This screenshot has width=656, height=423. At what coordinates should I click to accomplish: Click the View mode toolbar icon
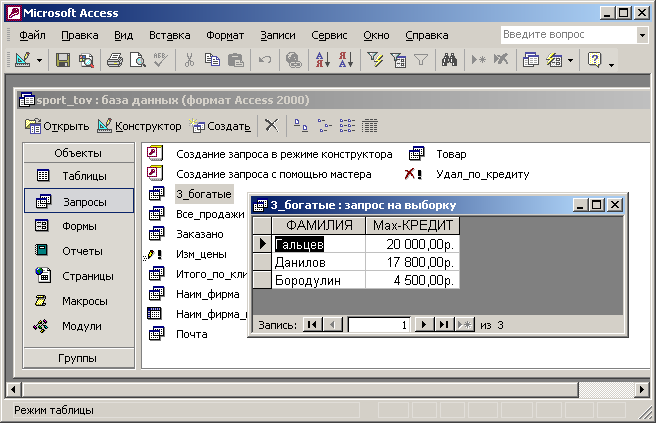[23, 60]
